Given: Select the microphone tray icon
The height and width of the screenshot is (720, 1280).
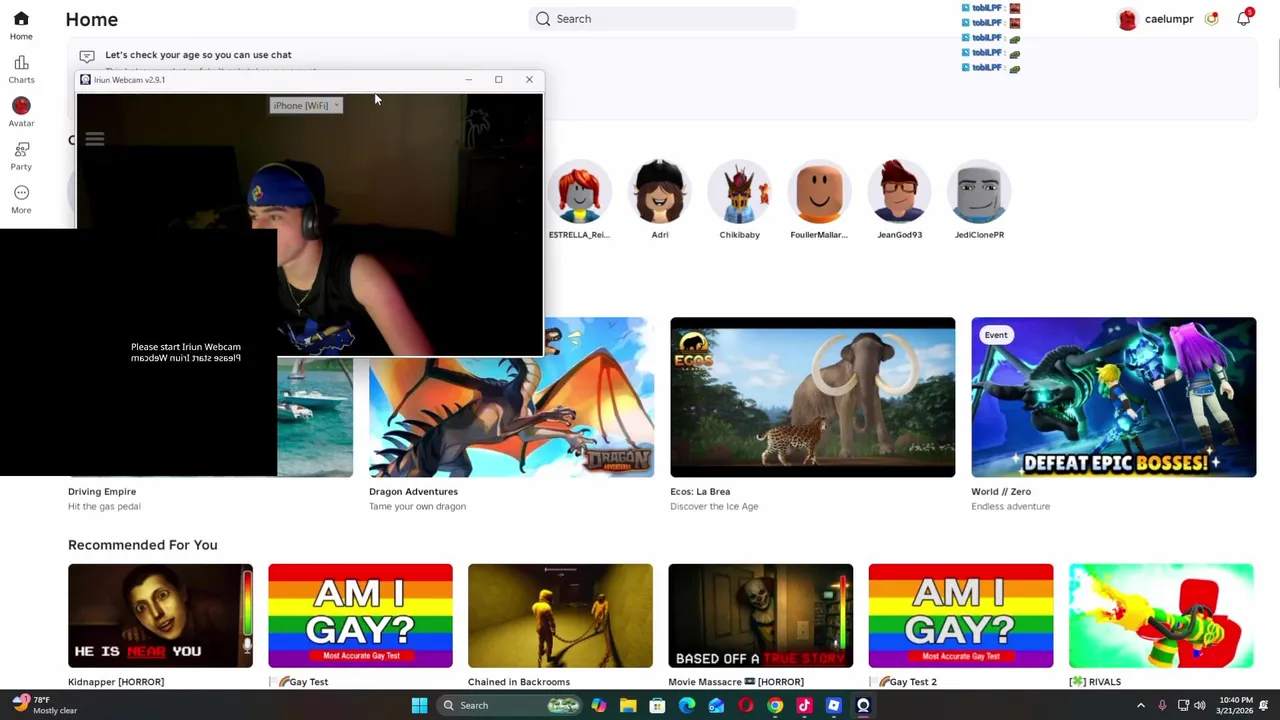Looking at the screenshot, I should pyautogui.click(x=1162, y=705).
